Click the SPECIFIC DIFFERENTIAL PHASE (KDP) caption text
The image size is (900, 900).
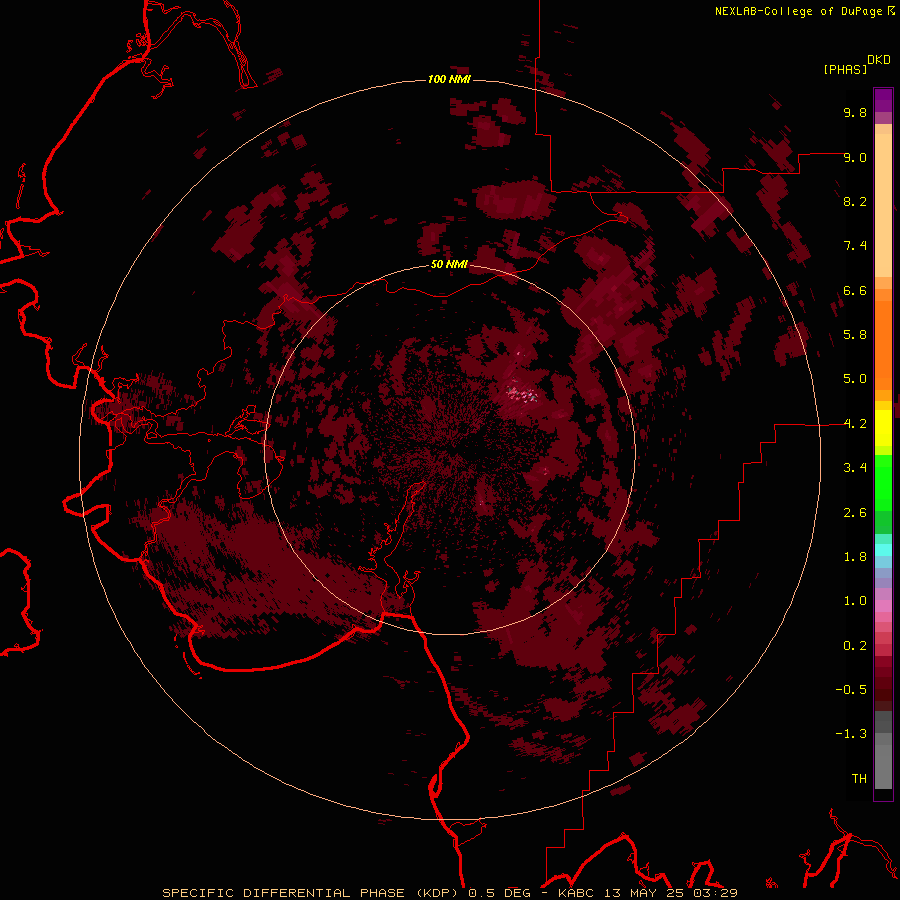310,893
